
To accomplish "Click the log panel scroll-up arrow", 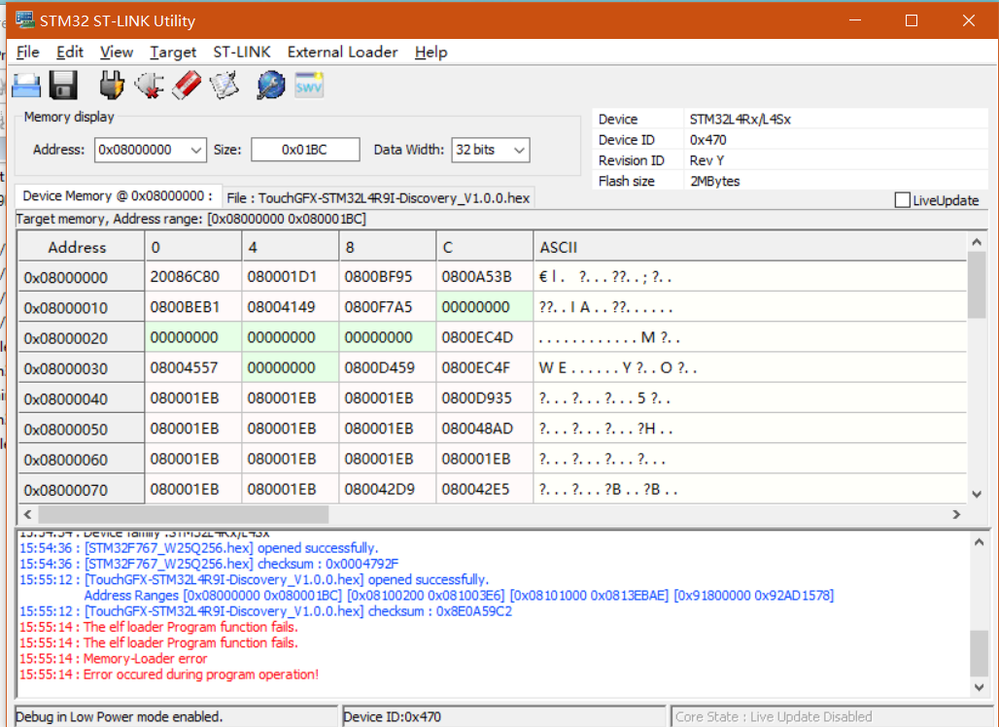I will coord(979,542).
